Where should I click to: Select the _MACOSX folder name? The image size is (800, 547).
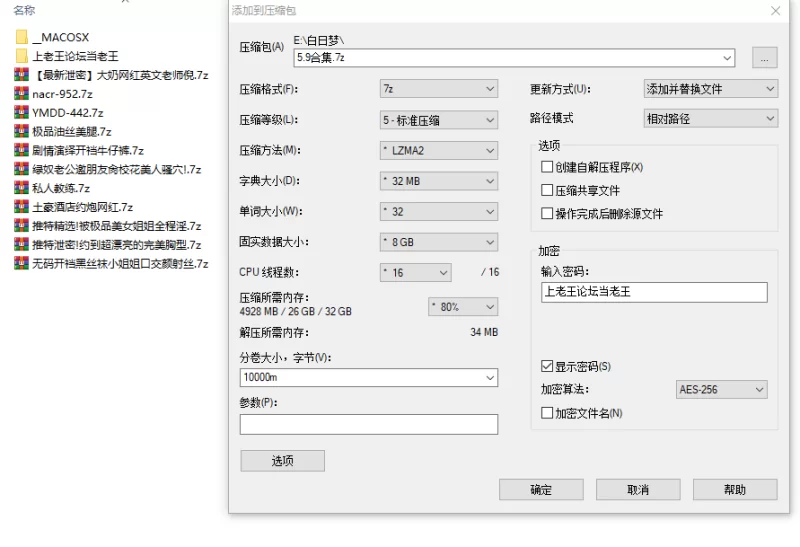(x=61, y=38)
